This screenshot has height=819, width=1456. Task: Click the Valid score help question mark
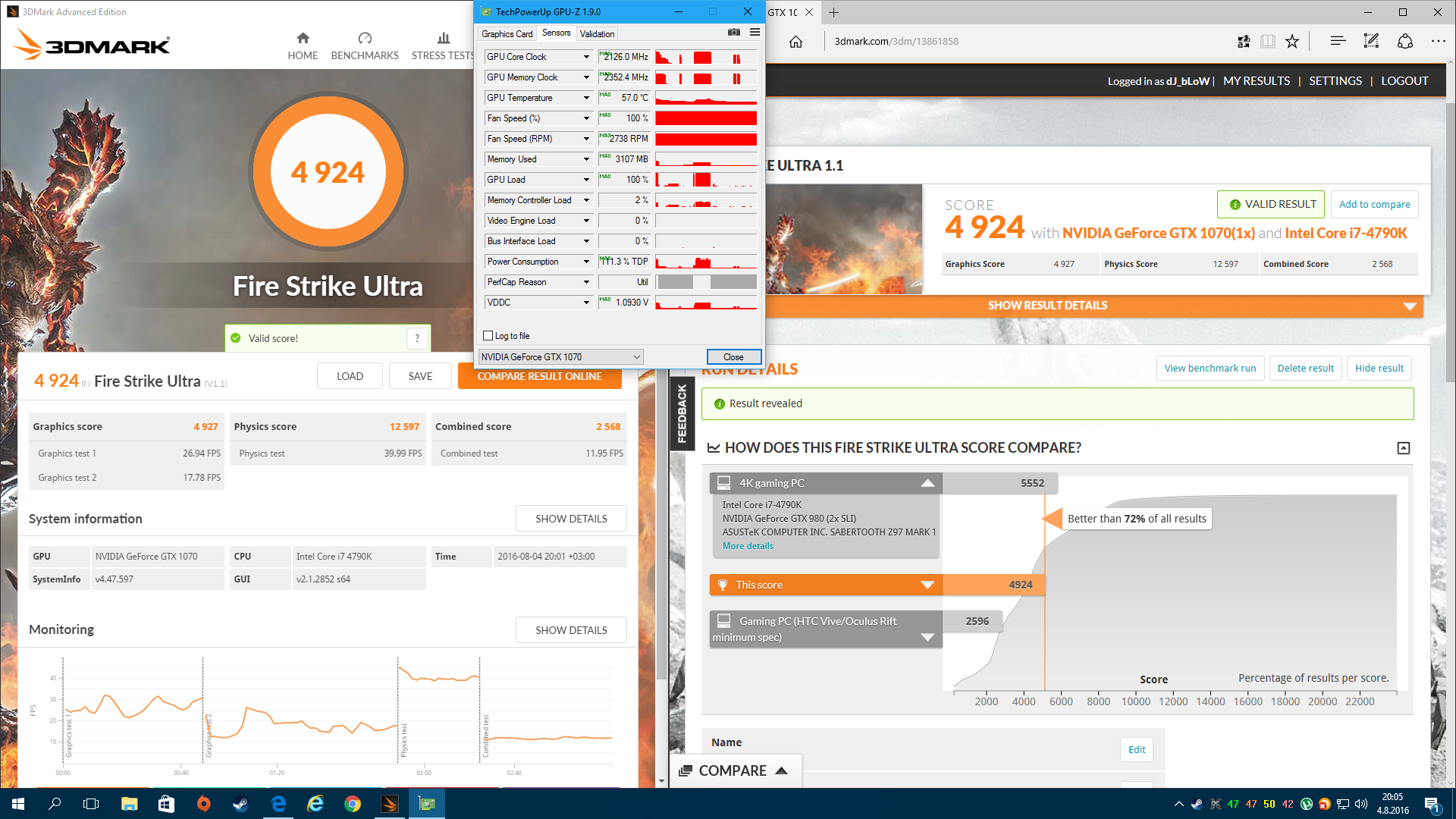[417, 338]
